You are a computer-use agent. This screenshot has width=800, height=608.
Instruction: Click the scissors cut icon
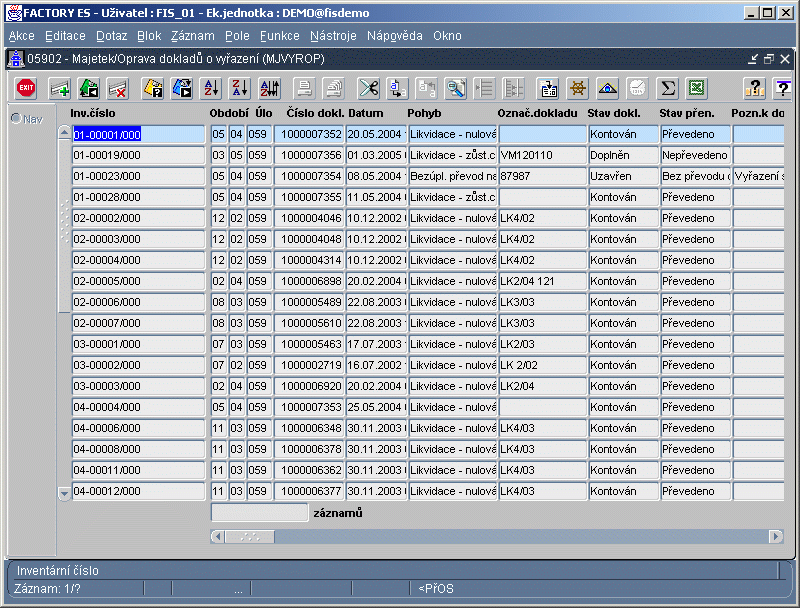coord(369,88)
